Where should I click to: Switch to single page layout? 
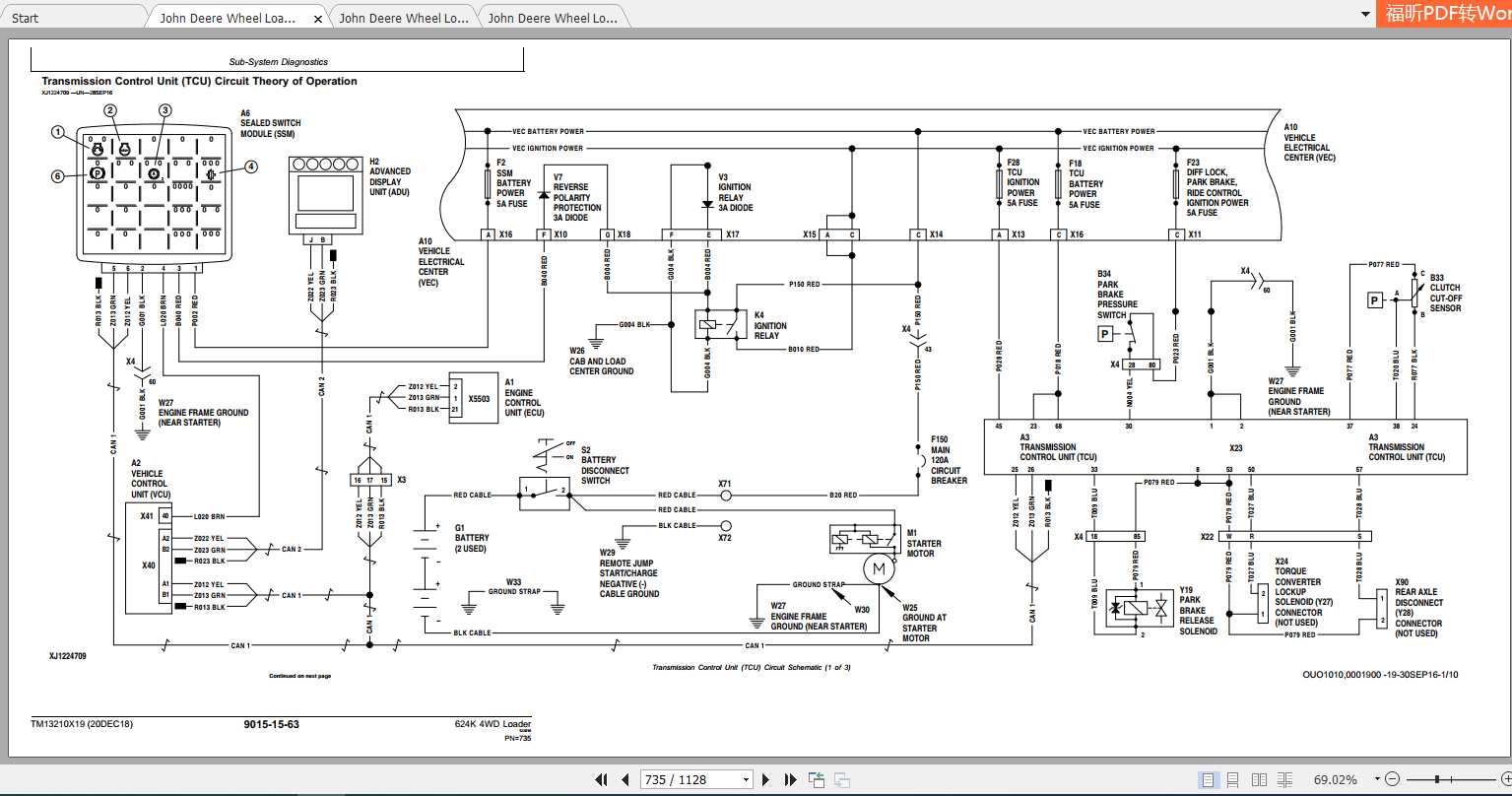tap(1208, 779)
